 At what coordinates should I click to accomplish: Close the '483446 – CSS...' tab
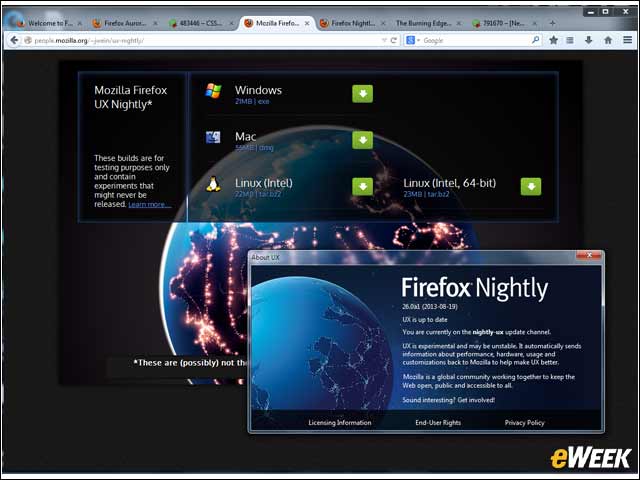pyautogui.click(x=231, y=24)
